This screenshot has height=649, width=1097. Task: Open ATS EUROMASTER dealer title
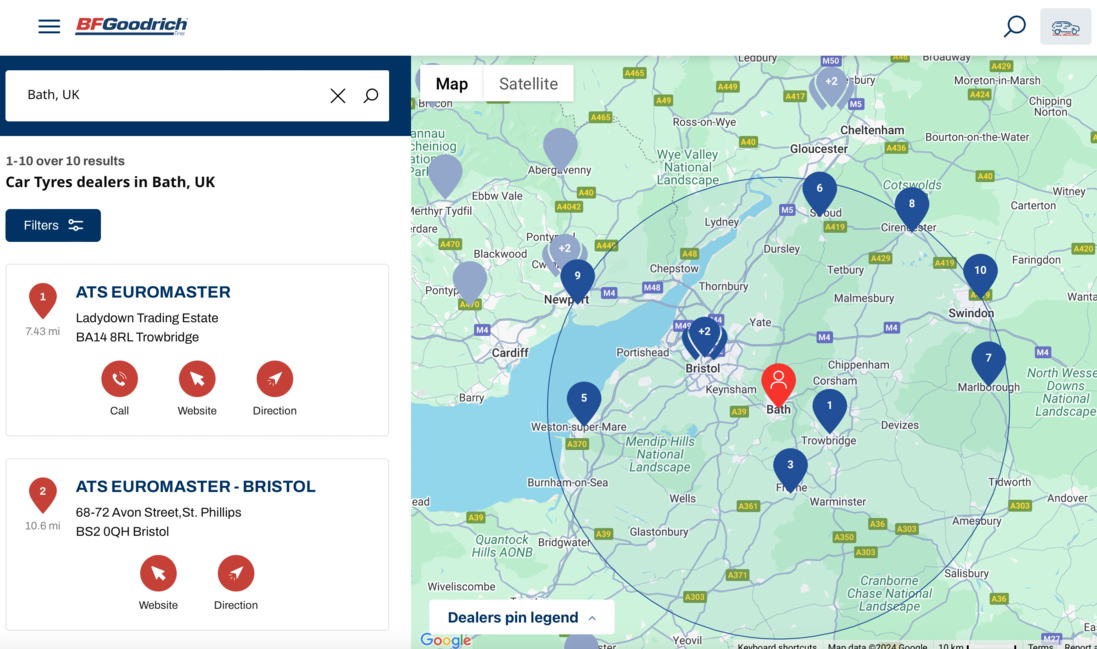[153, 292]
